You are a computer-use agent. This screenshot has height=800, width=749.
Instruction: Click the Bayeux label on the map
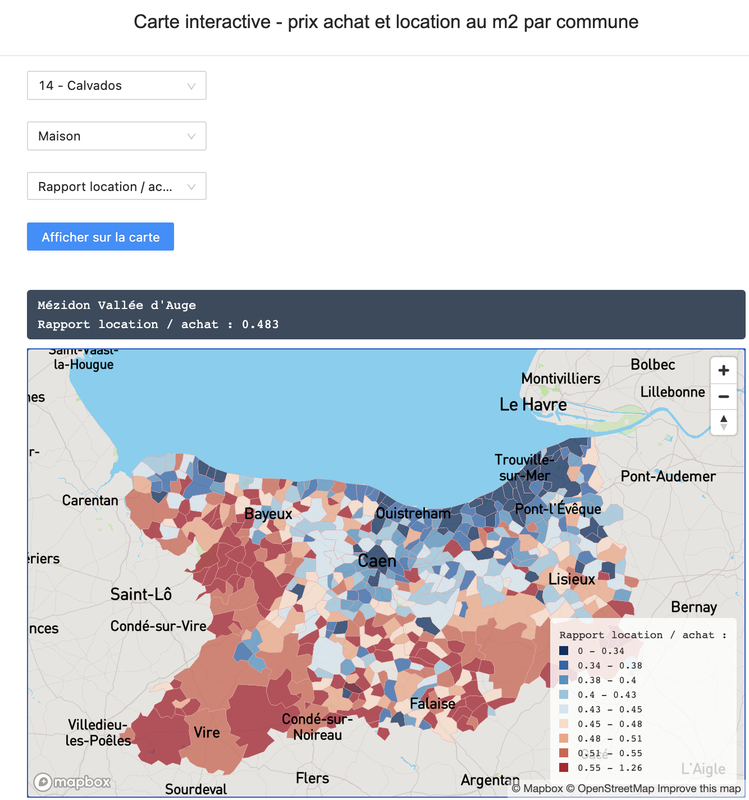point(268,514)
